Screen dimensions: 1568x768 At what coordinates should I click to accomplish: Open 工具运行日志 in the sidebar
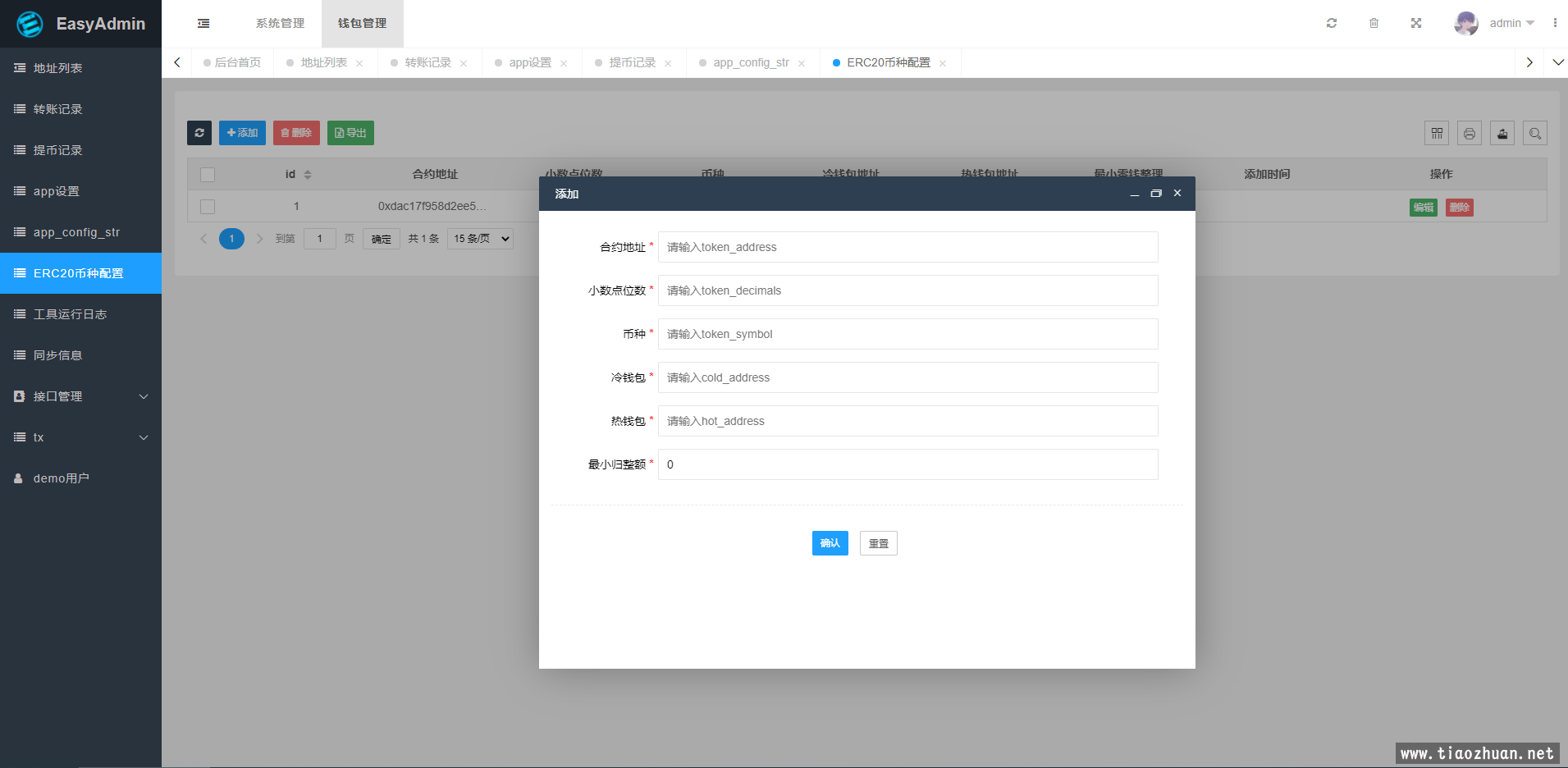coord(80,314)
